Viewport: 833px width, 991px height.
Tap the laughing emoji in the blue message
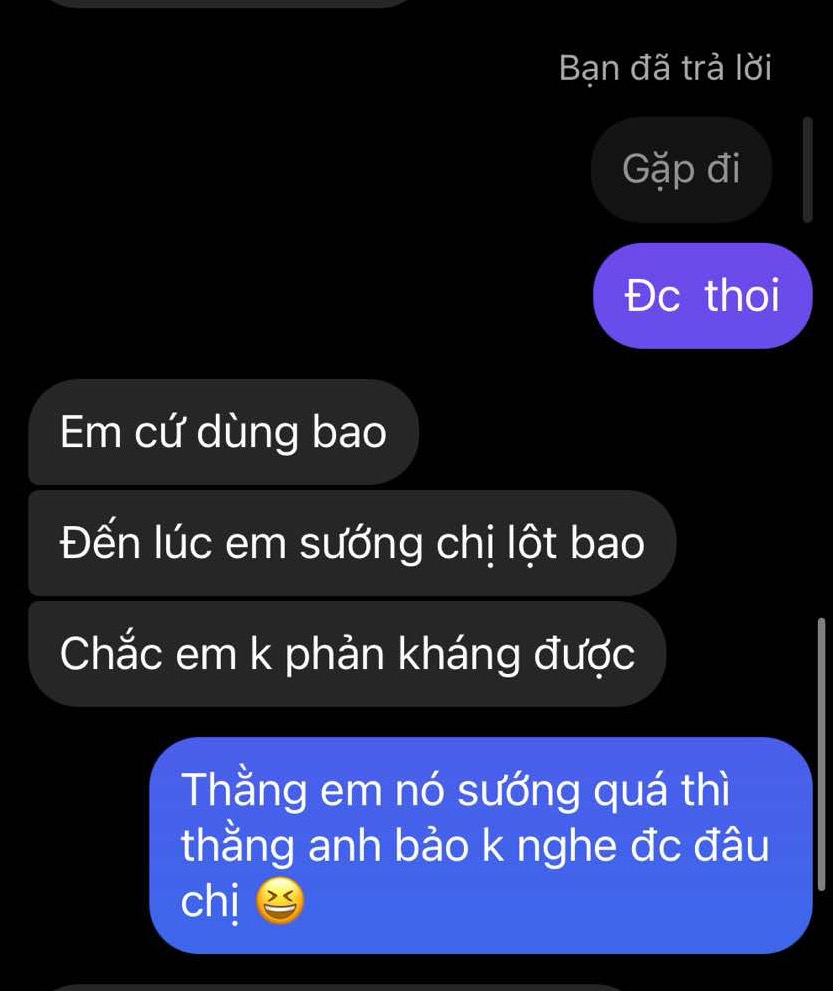point(279,901)
